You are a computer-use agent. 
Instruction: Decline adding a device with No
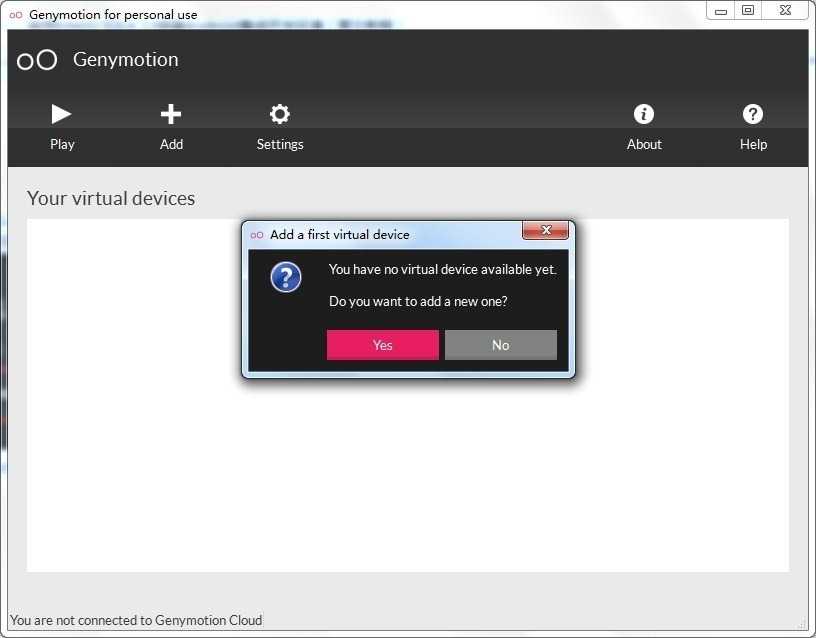[501, 344]
